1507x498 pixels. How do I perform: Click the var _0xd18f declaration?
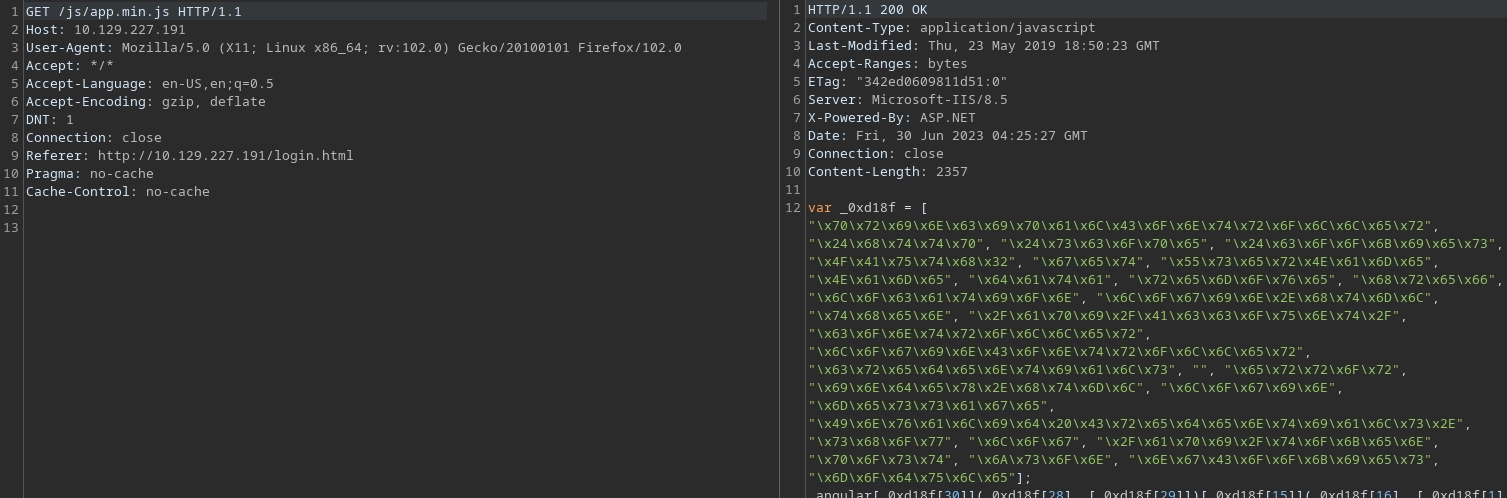(x=867, y=208)
